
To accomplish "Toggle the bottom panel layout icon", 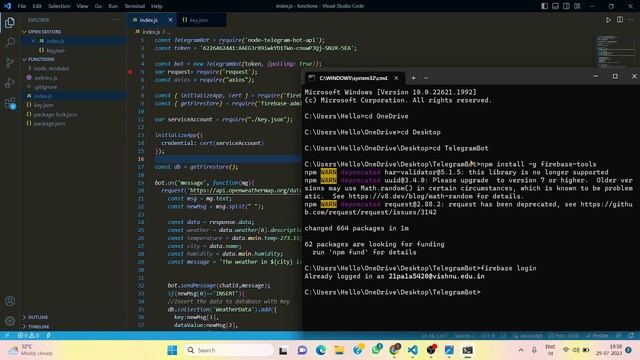I will (556, 6).
